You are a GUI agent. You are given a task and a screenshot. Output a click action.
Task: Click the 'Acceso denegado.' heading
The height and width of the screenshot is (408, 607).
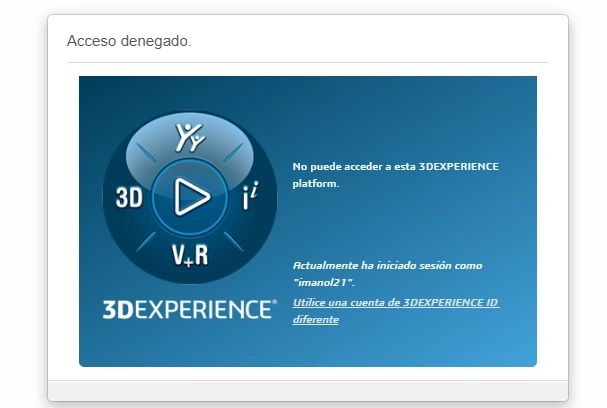coord(129,41)
